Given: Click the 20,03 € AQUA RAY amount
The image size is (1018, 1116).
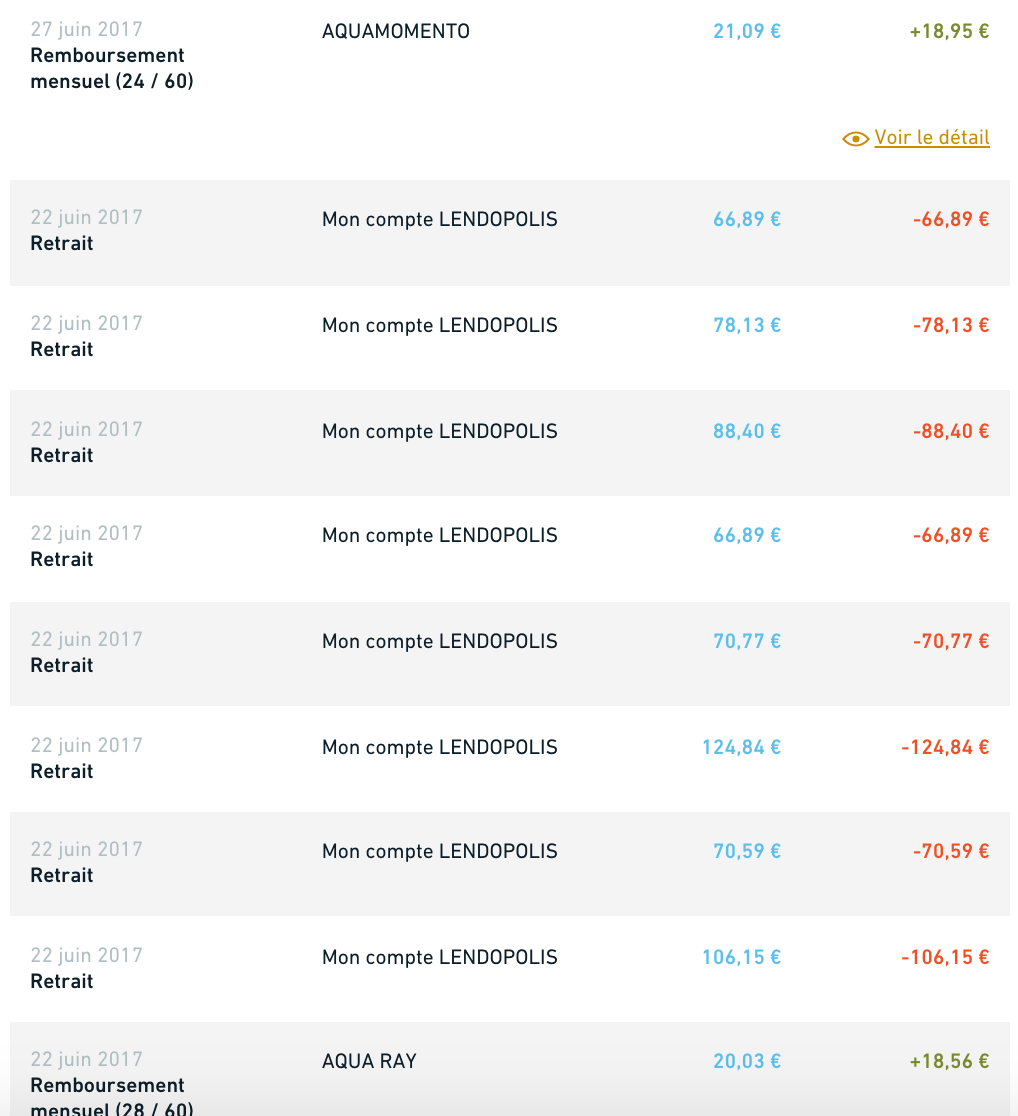Looking at the screenshot, I should (x=747, y=1061).
